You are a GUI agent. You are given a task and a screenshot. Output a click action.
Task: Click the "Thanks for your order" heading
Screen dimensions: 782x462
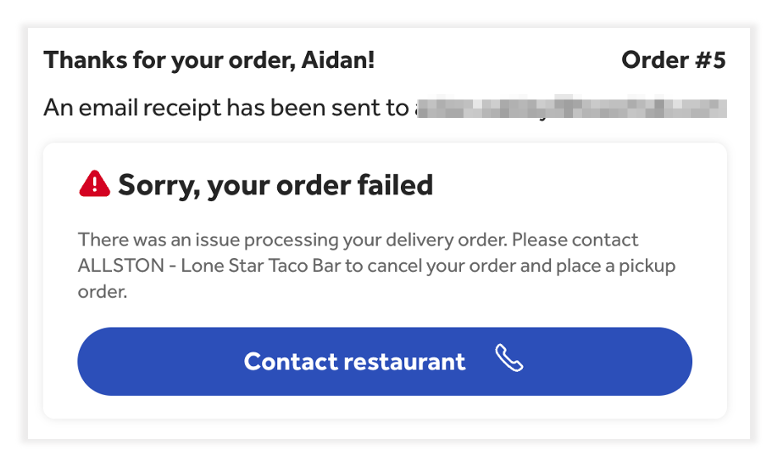tap(209, 60)
